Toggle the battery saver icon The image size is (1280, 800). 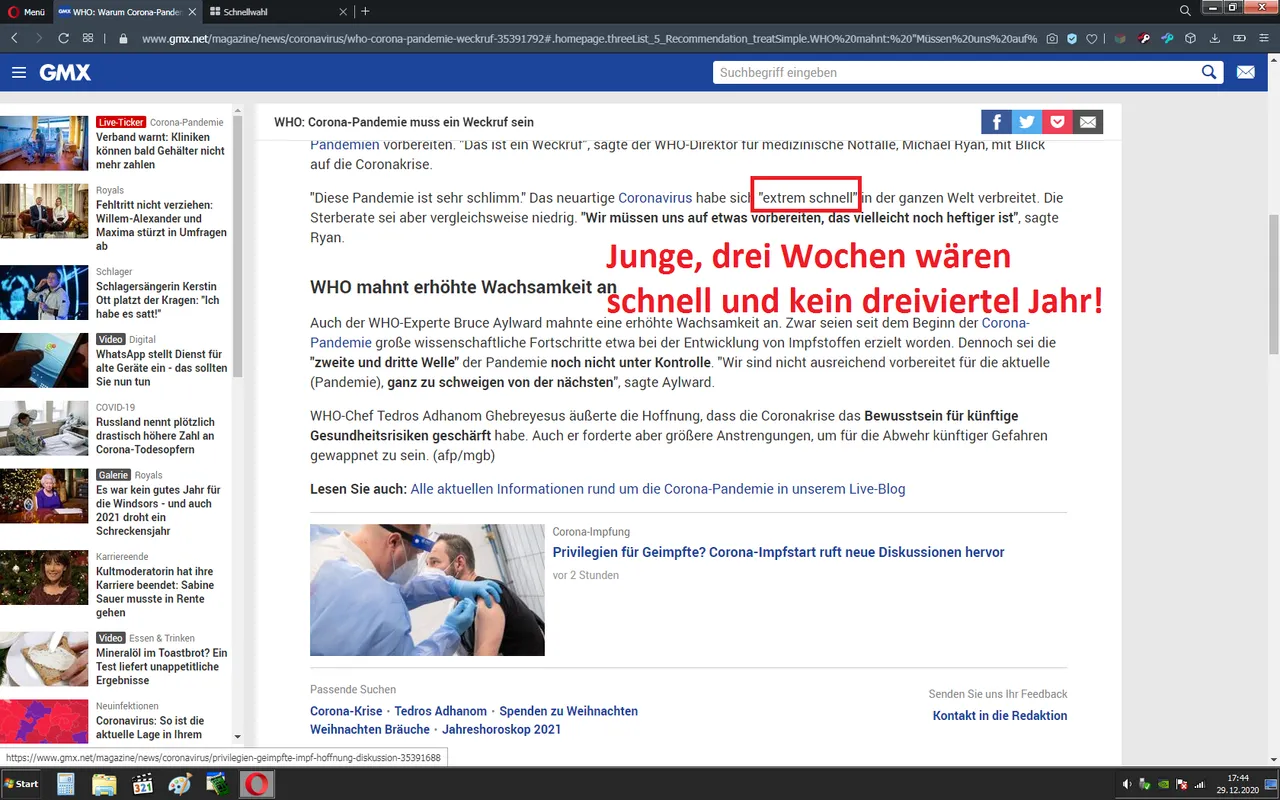tap(1239, 39)
